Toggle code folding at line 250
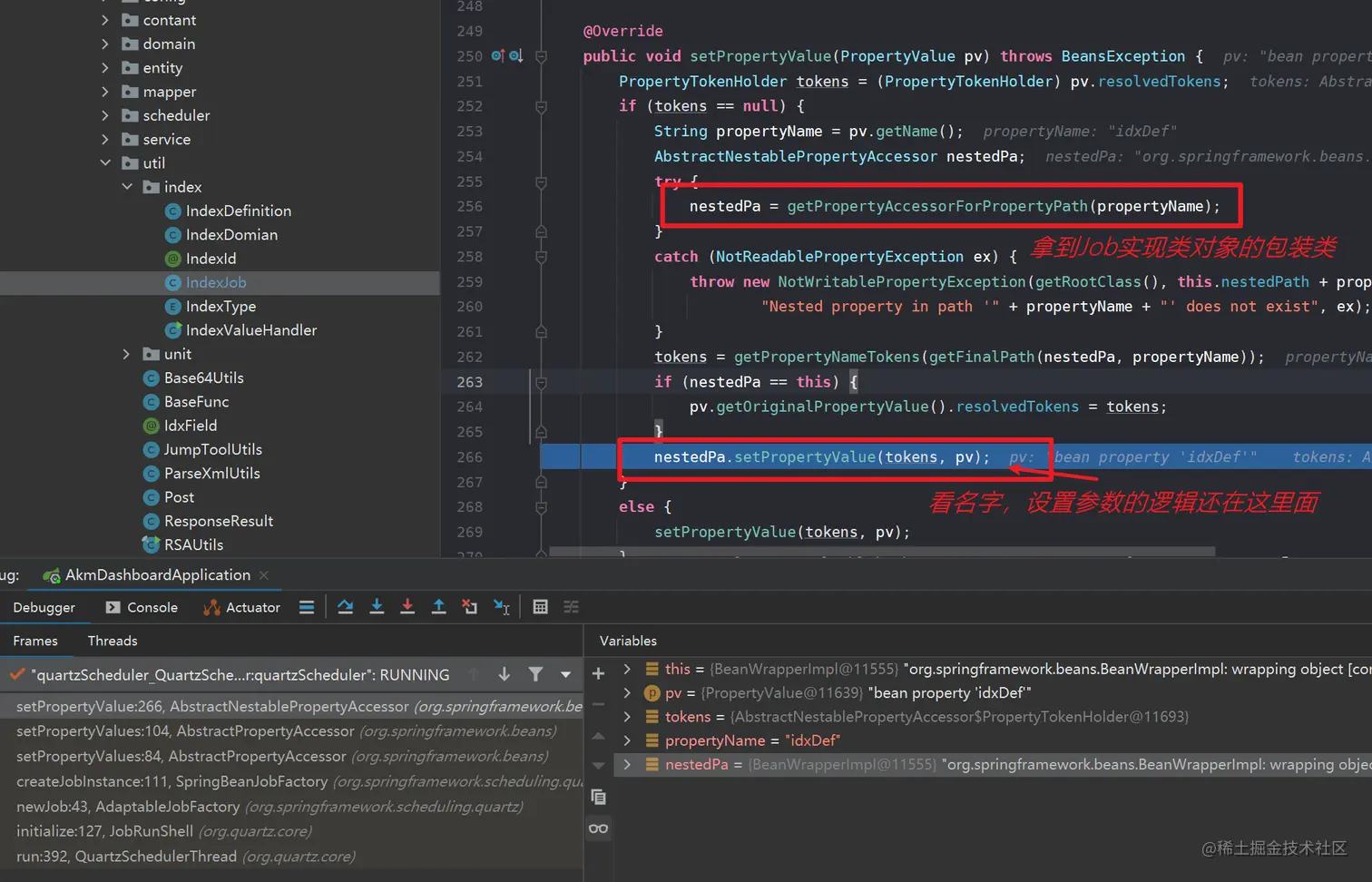The image size is (1372, 882). tap(541, 56)
